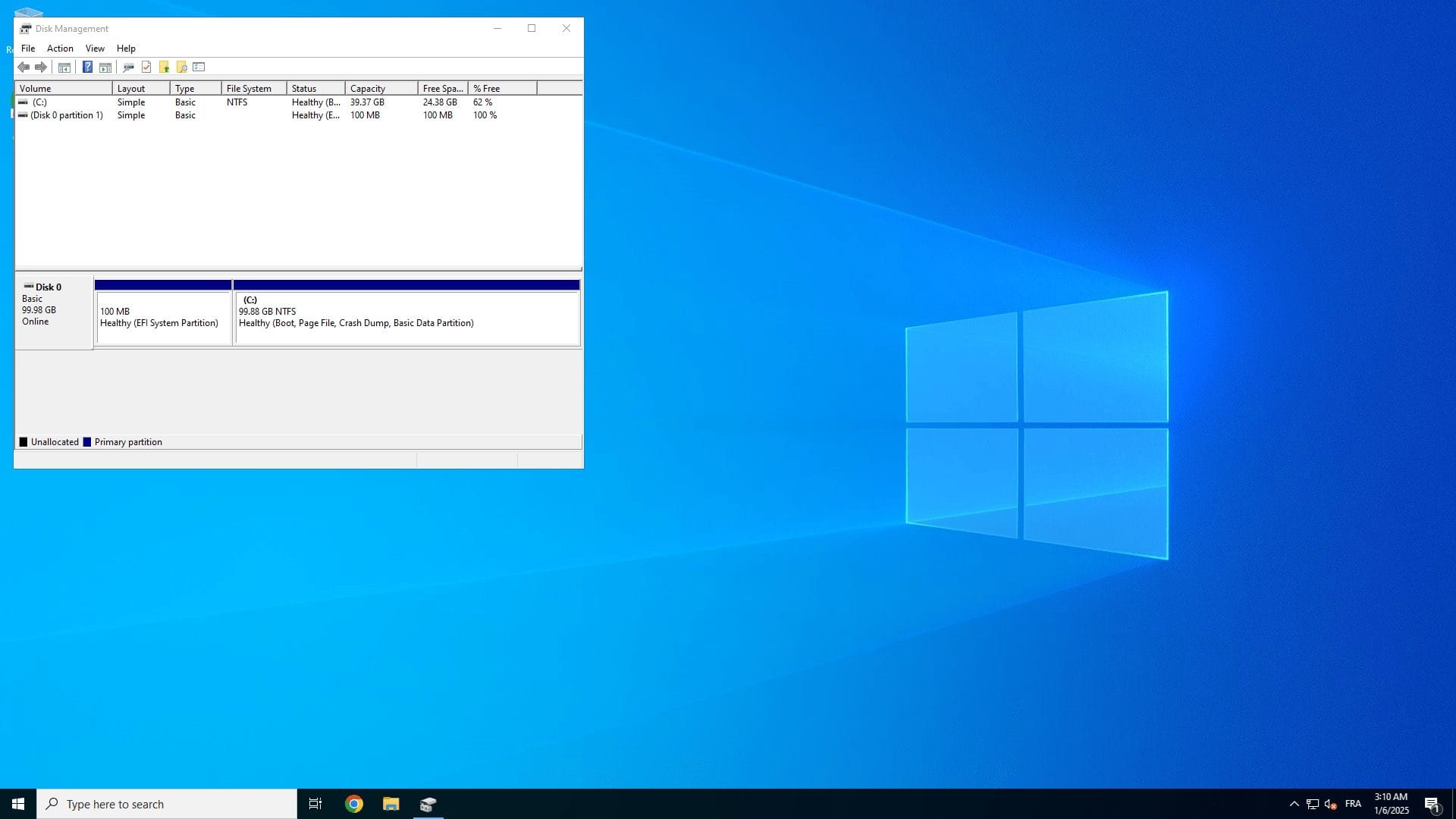This screenshot has width=1456, height=819.
Task: Click the black Unallocated legend swatch
Action: tap(24, 442)
